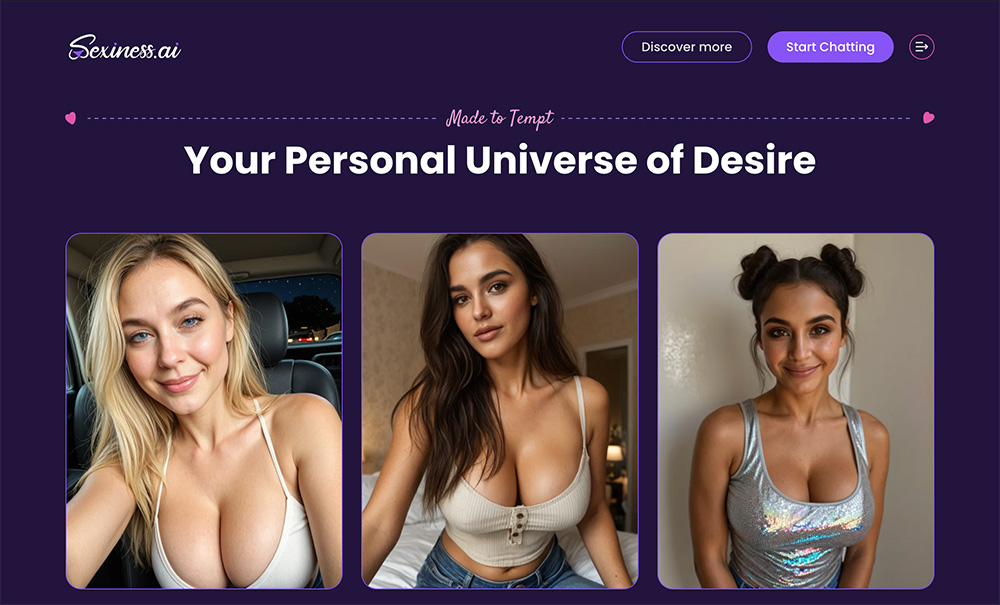Click dashed divider left of Made to Tempt
Screen dimensions: 1000x605
click(261, 118)
